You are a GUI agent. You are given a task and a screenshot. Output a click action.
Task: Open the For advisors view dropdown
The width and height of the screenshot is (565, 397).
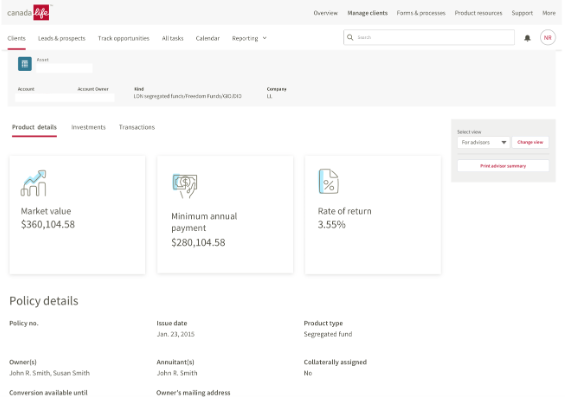(483, 142)
